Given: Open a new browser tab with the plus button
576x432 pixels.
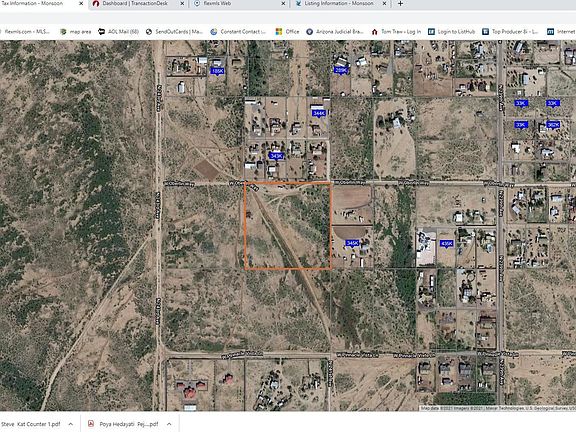Looking at the screenshot, I should (400, 4).
